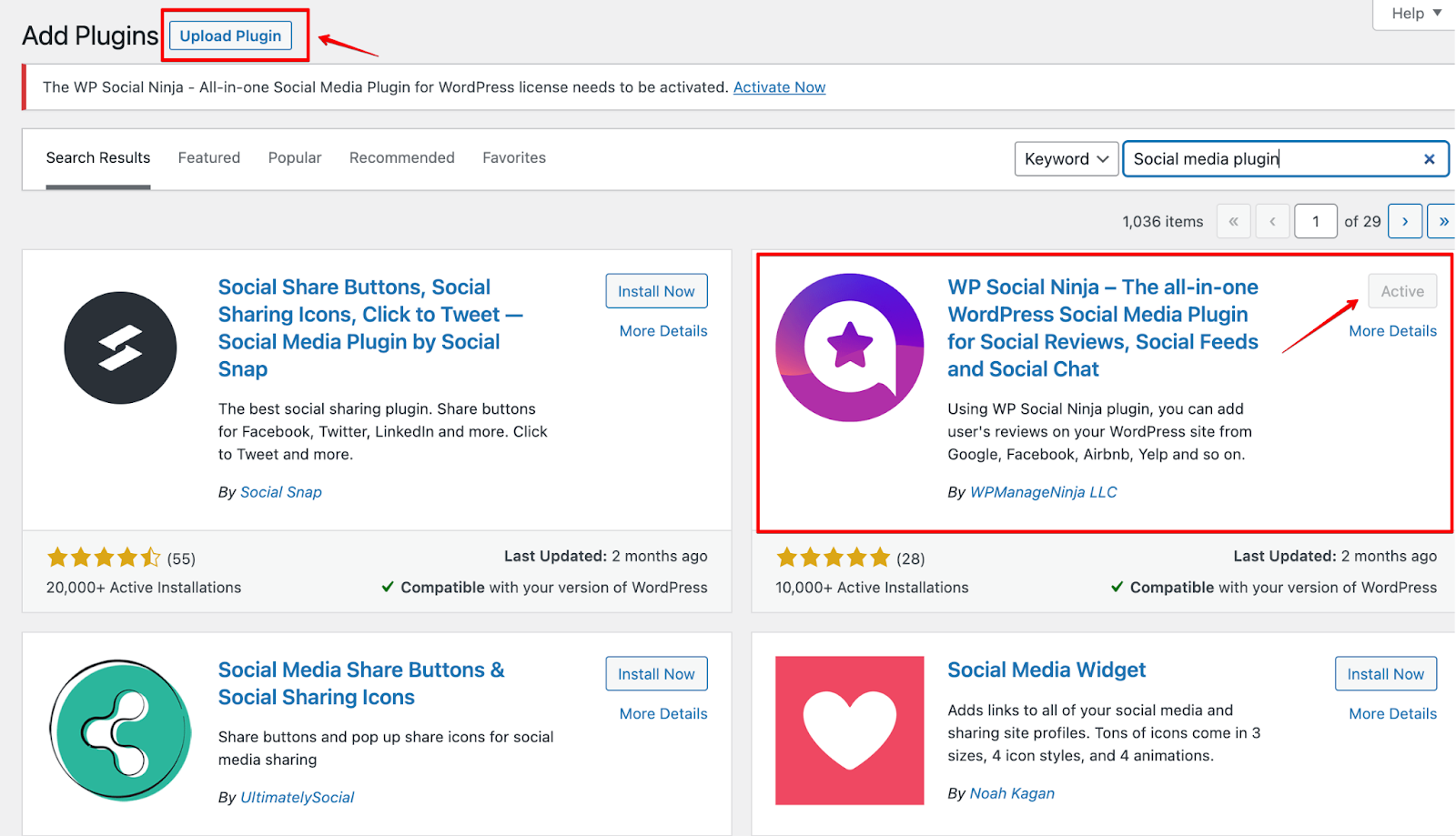Open the Popular plugins tab

coord(295,158)
